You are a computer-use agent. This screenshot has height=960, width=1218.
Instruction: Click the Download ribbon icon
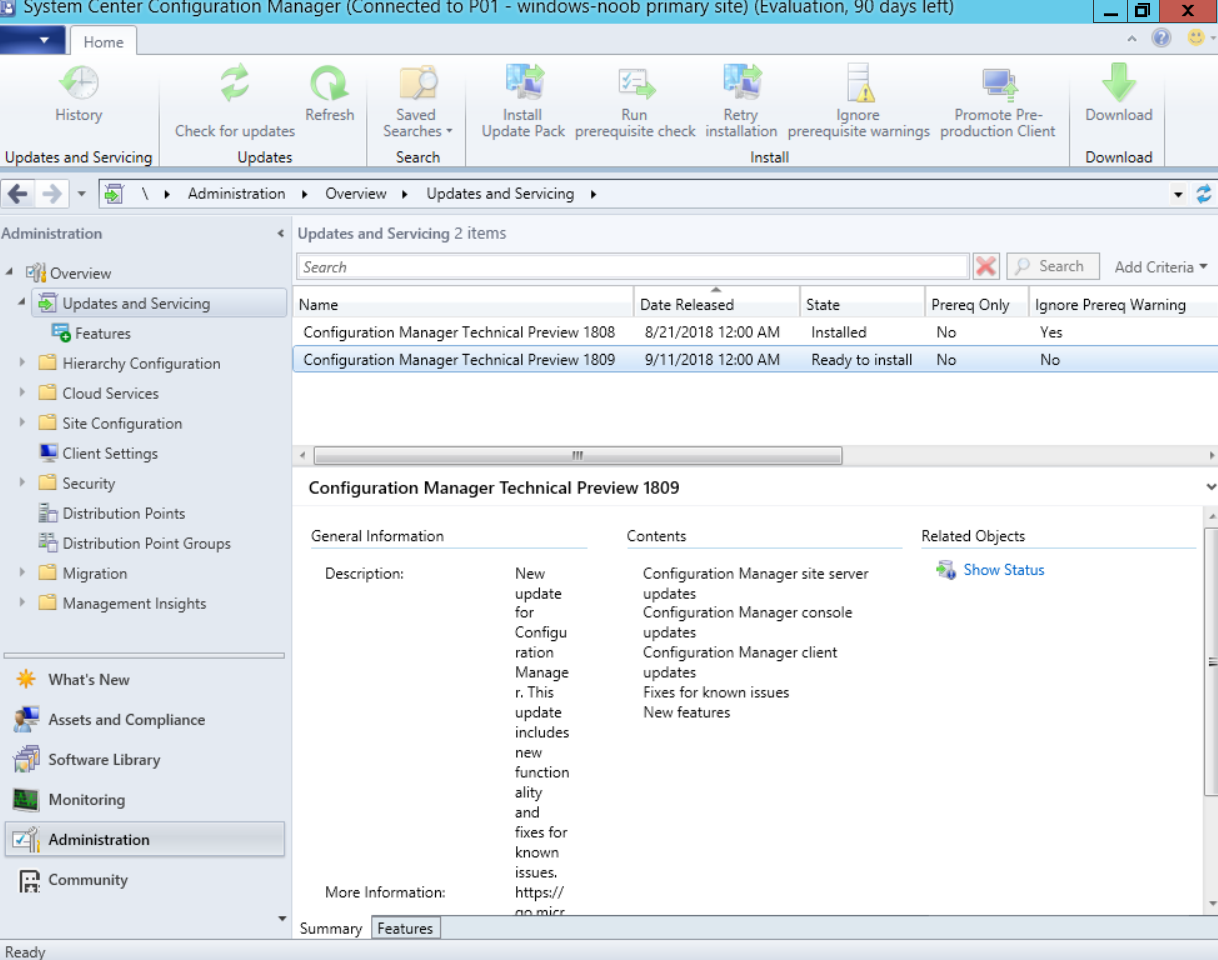coord(1119,83)
